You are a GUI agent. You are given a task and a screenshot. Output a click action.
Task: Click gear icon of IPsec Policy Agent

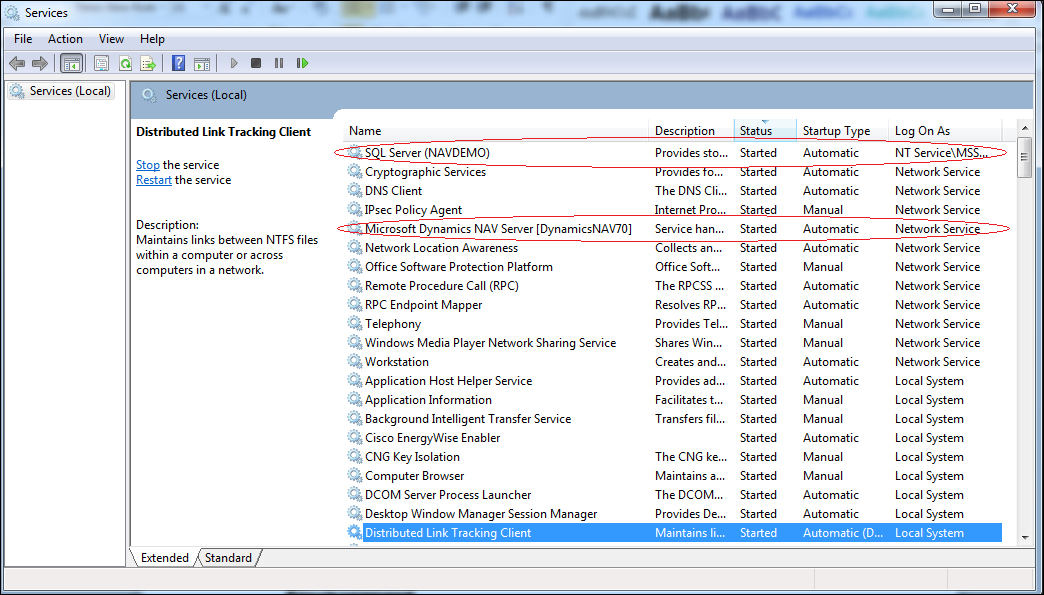click(x=355, y=210)
